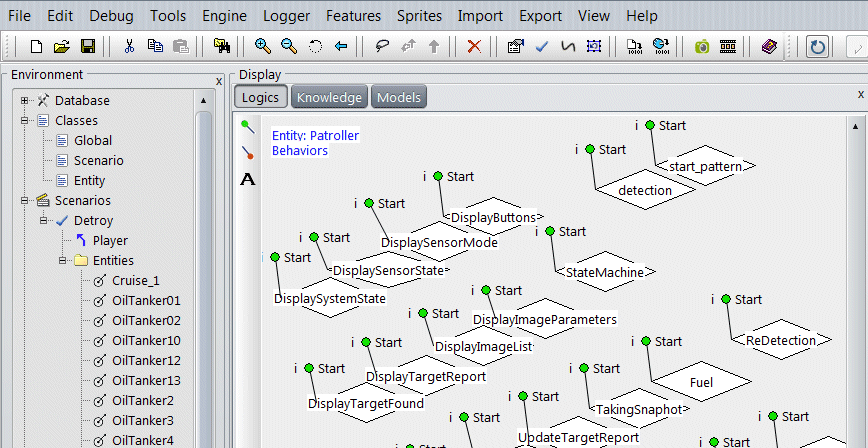Screen dimensions: 868x448
Task: Click the Open folder toolbar icon
Action: (x=62, y=47)
